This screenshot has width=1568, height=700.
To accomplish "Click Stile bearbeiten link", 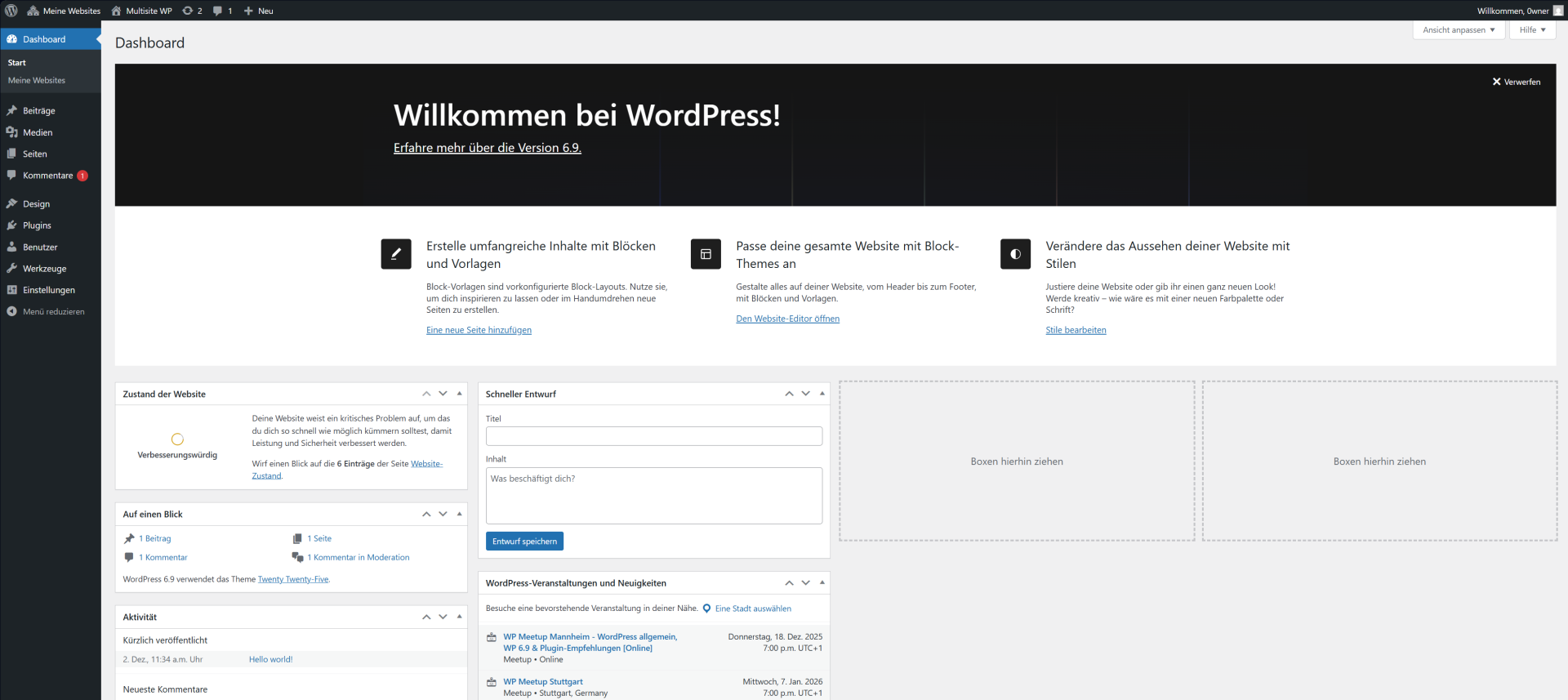I will (x=1076, y=330).
